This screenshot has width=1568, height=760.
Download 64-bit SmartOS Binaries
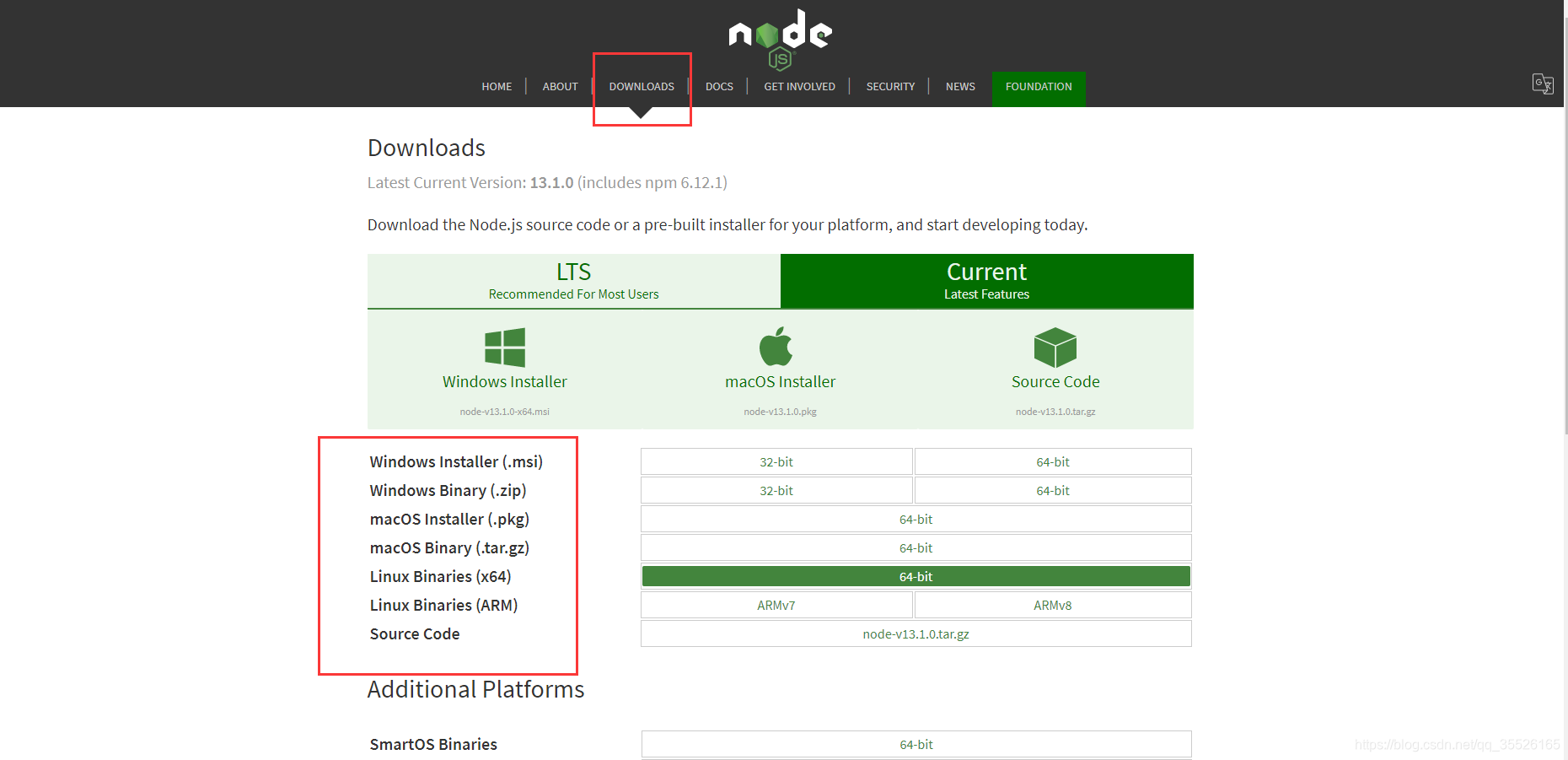916,744
